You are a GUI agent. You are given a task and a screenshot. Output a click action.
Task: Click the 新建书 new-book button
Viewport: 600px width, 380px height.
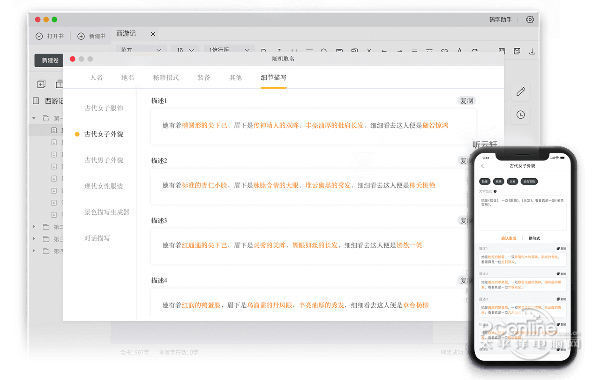pyautogui.click(x=91, y=36)
